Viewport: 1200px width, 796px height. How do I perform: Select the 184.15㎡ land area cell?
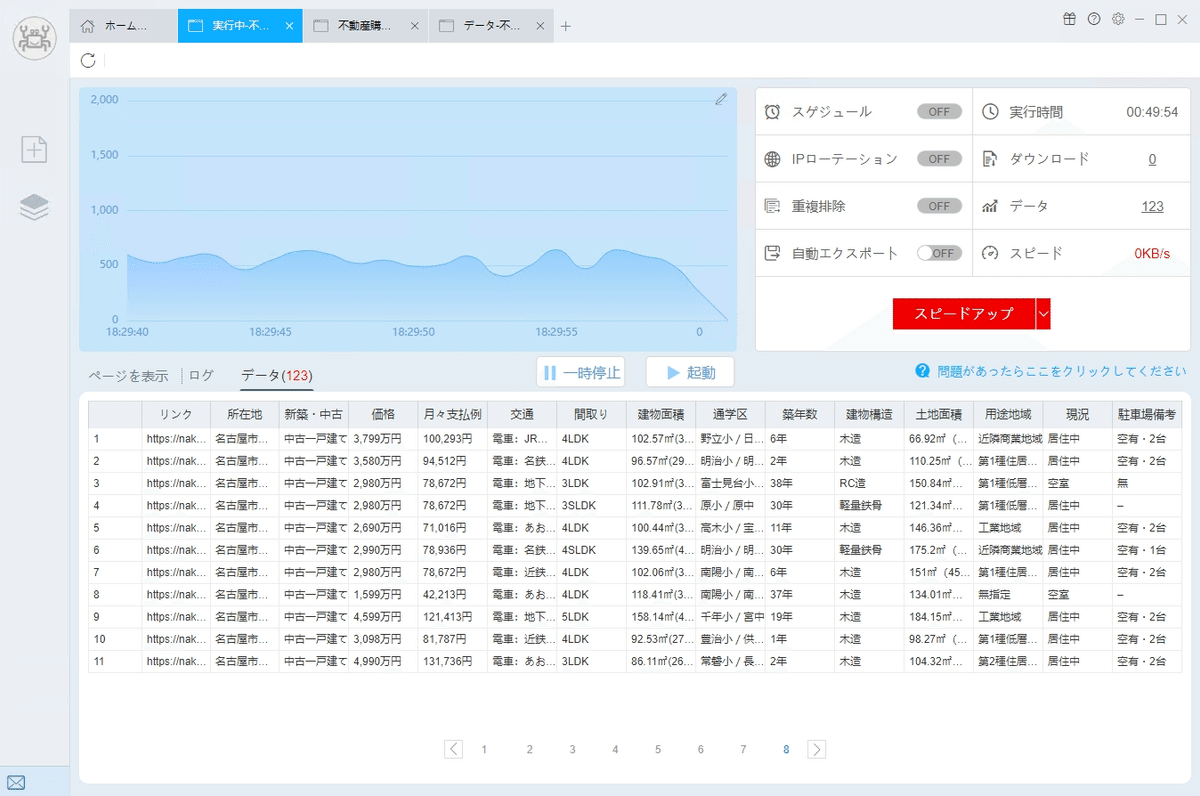[938, 617]
